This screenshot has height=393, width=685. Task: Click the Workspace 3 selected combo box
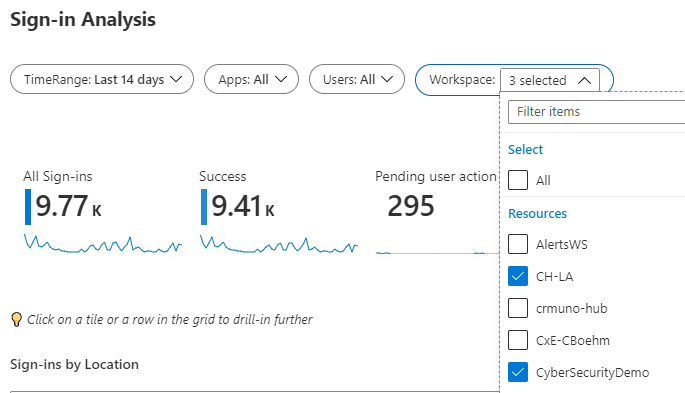pos(550,80)
